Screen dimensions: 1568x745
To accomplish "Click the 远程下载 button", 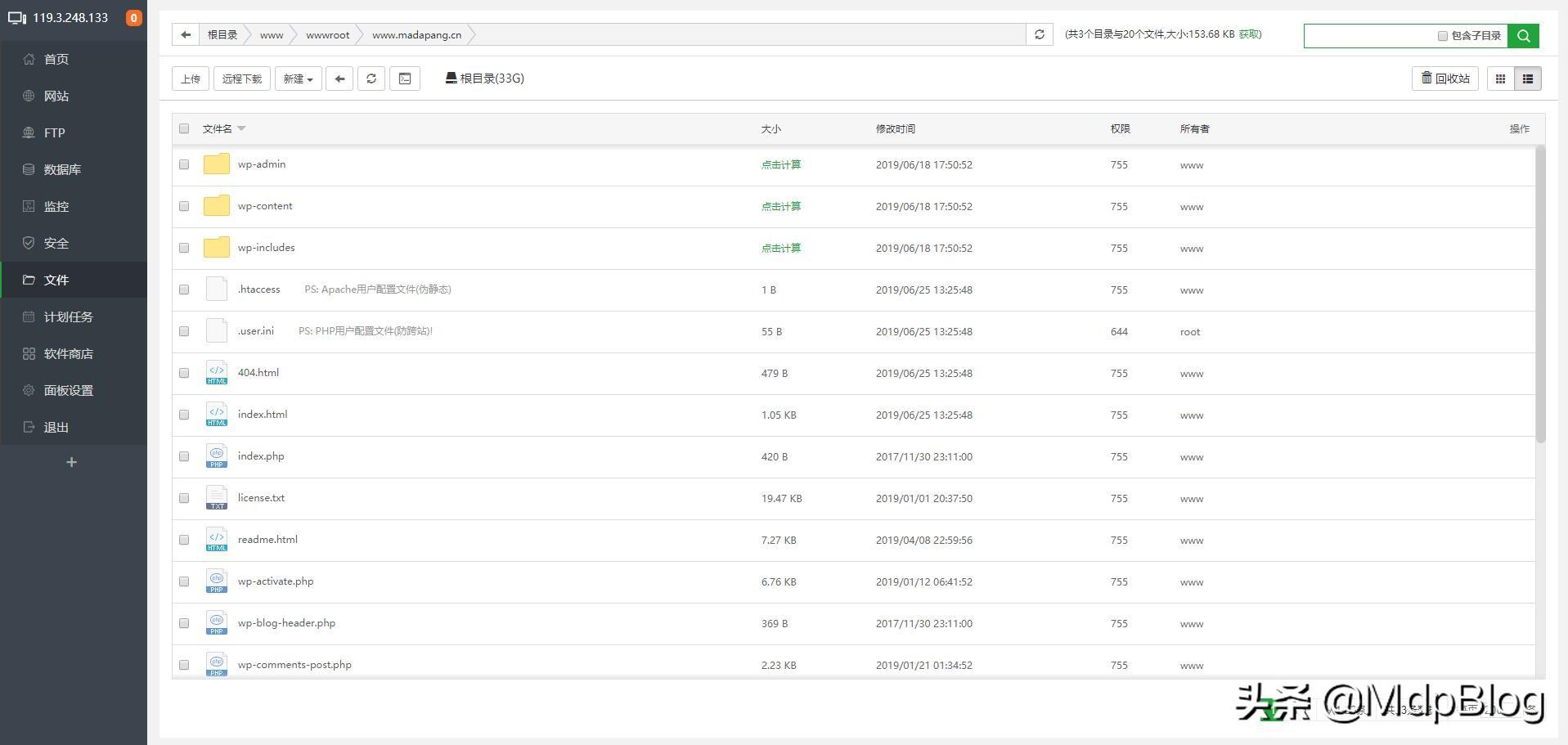I will point(242,79).
